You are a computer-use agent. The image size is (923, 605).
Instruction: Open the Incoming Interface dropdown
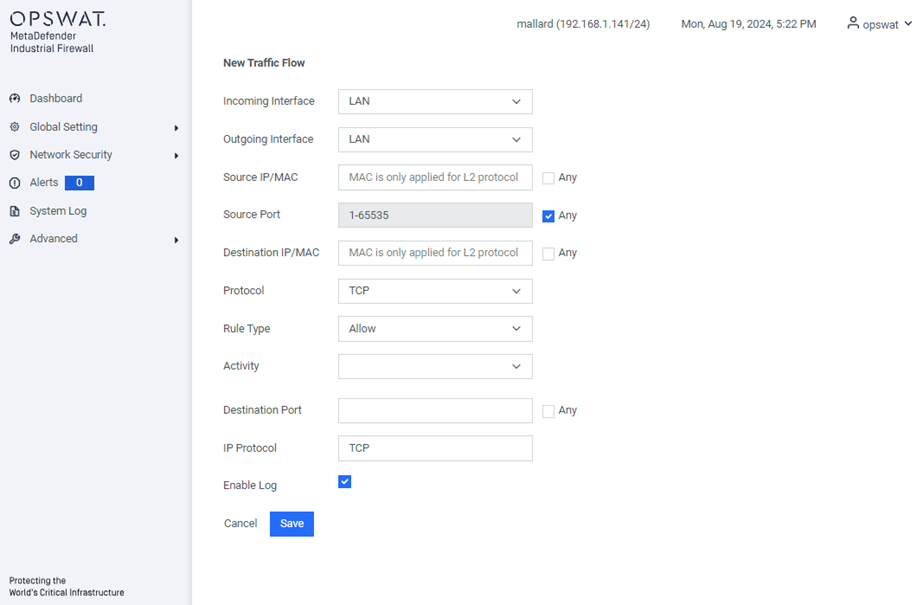point(435,102)
